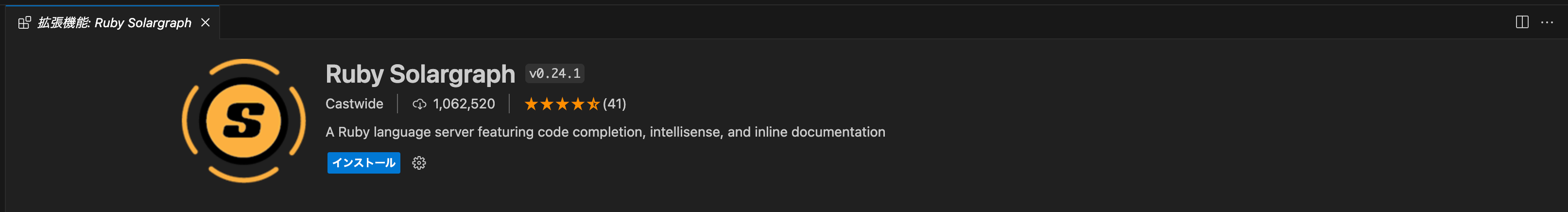Click the first rating star
Viewport: 1568px width, 212px height.
click(531, 104)
